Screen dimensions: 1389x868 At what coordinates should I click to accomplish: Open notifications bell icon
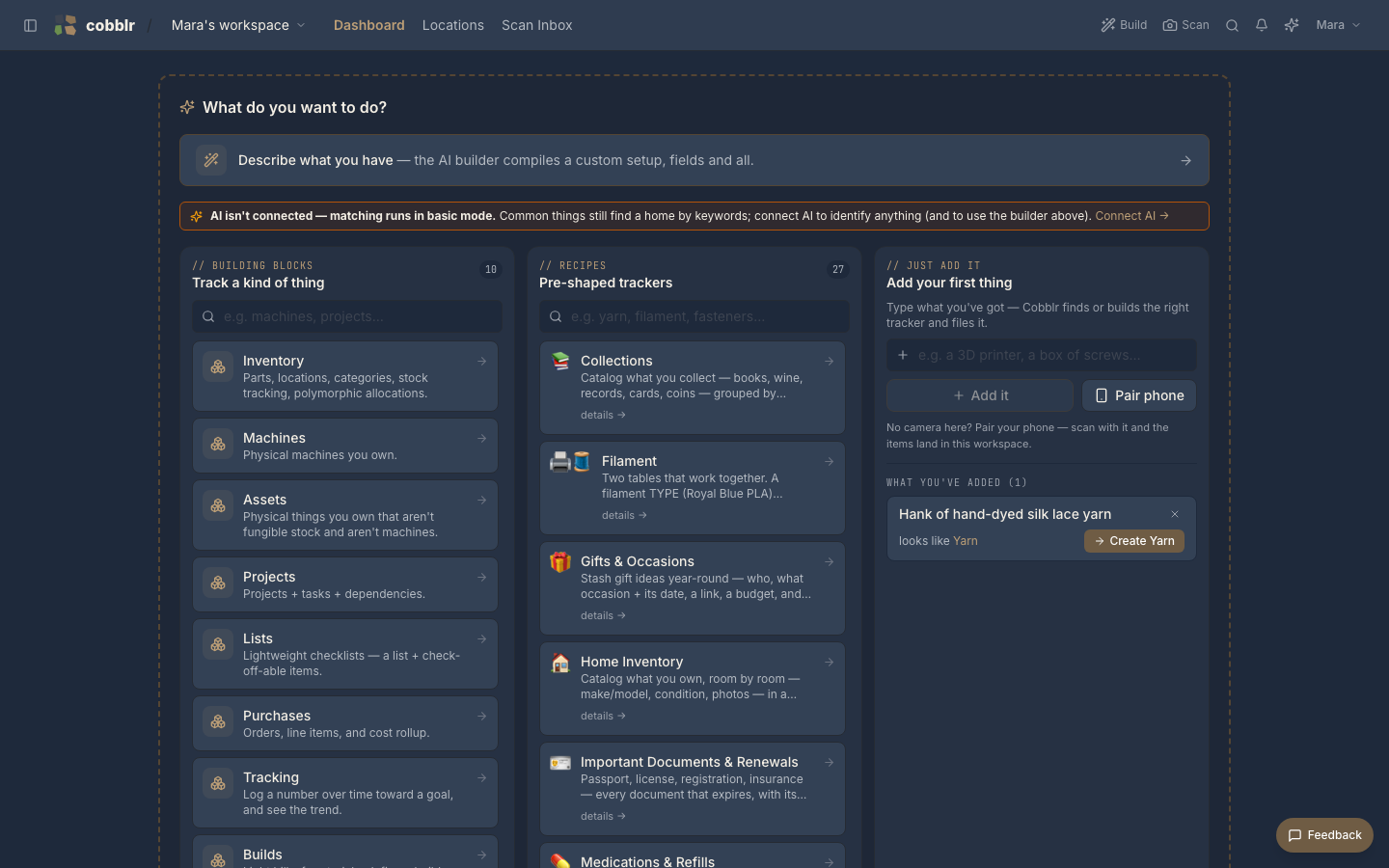[x=1262, y=25]
